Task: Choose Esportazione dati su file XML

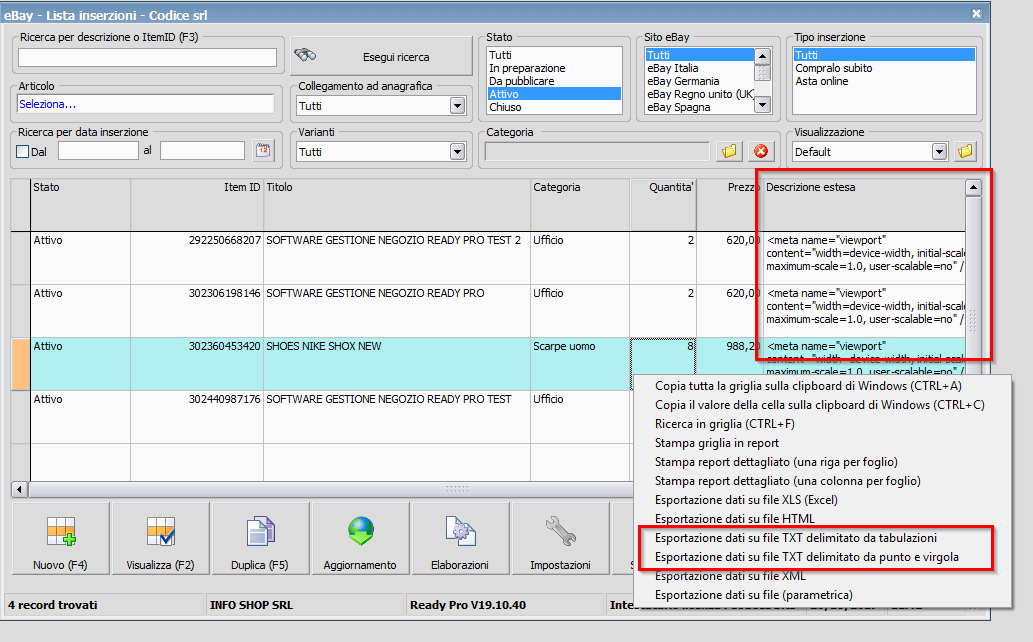Action: [x=730, y=576]
